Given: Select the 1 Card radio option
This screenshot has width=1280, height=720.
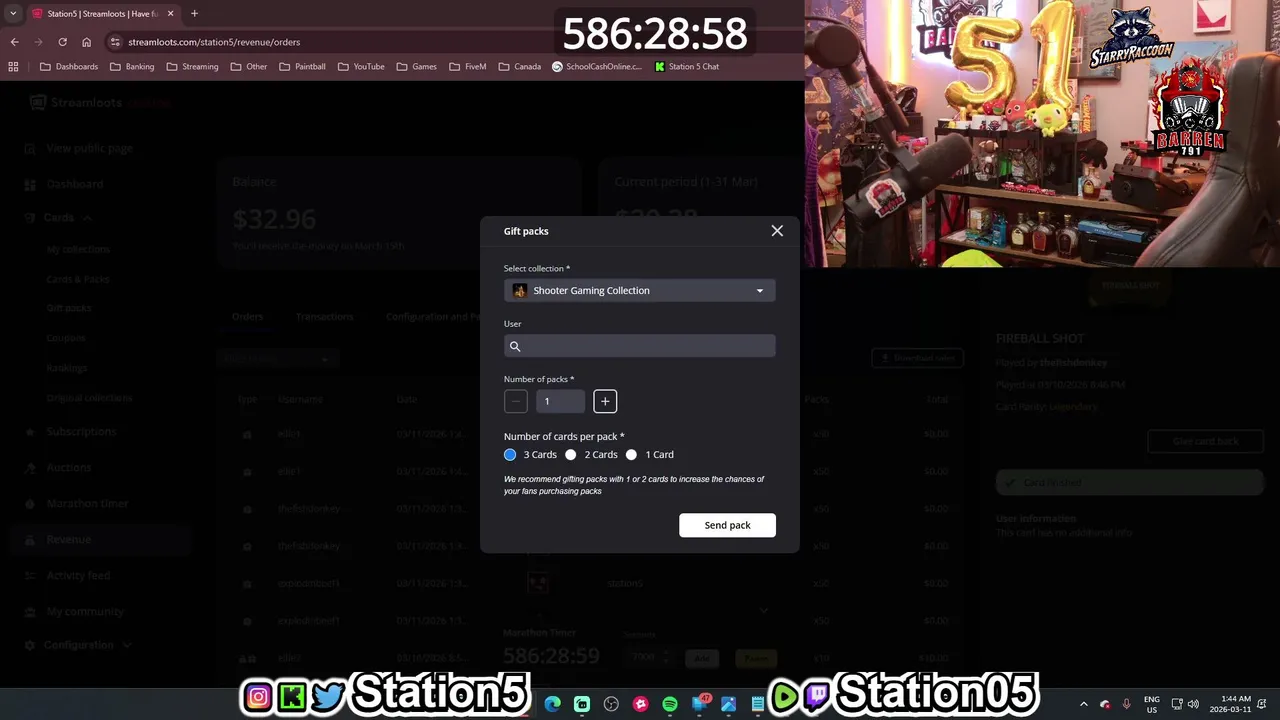Looking at the screenshot, I should tap(631, 455).
